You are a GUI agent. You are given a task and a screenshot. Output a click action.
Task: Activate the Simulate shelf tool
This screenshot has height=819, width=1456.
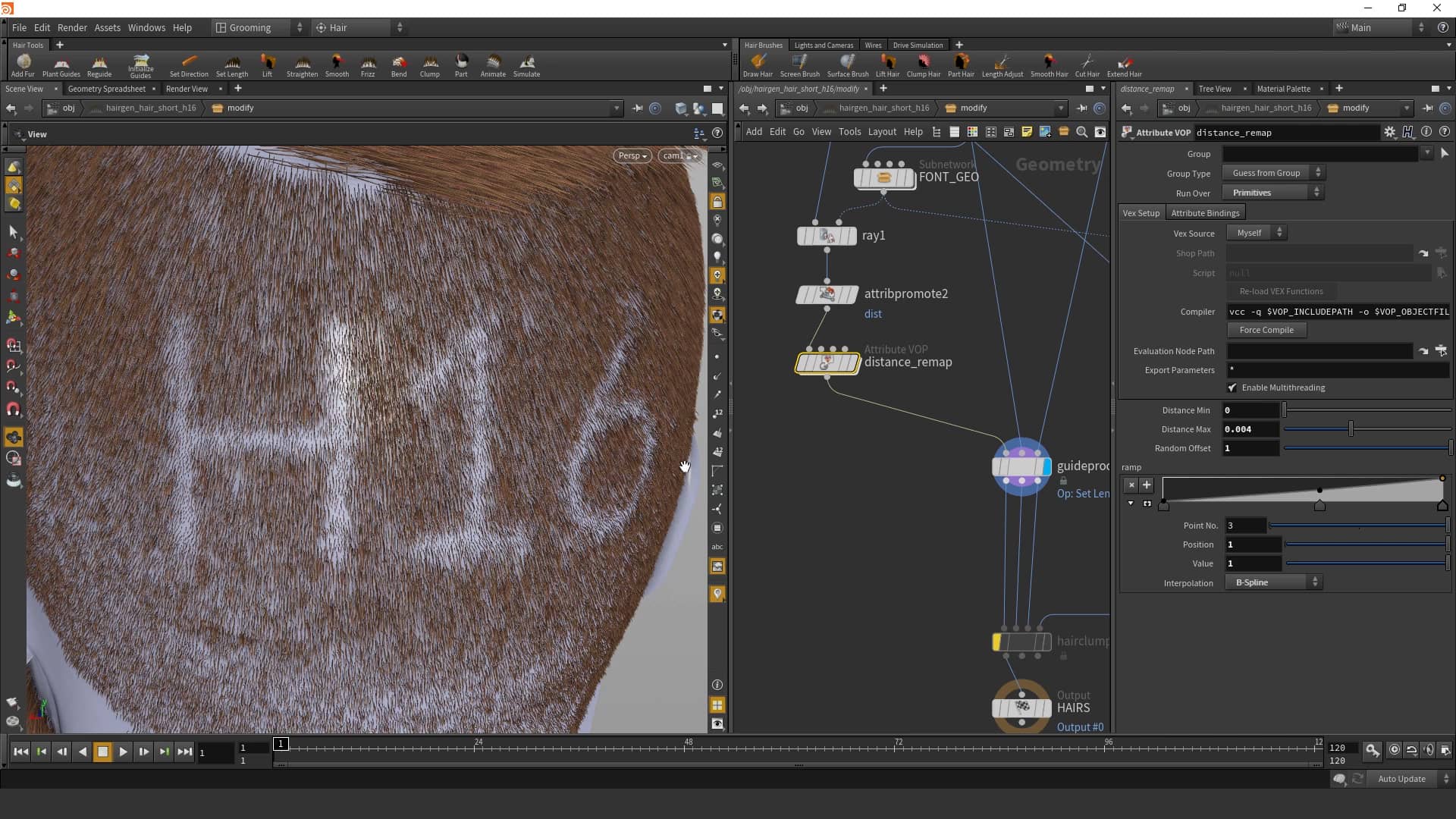[x=526, y=66]
